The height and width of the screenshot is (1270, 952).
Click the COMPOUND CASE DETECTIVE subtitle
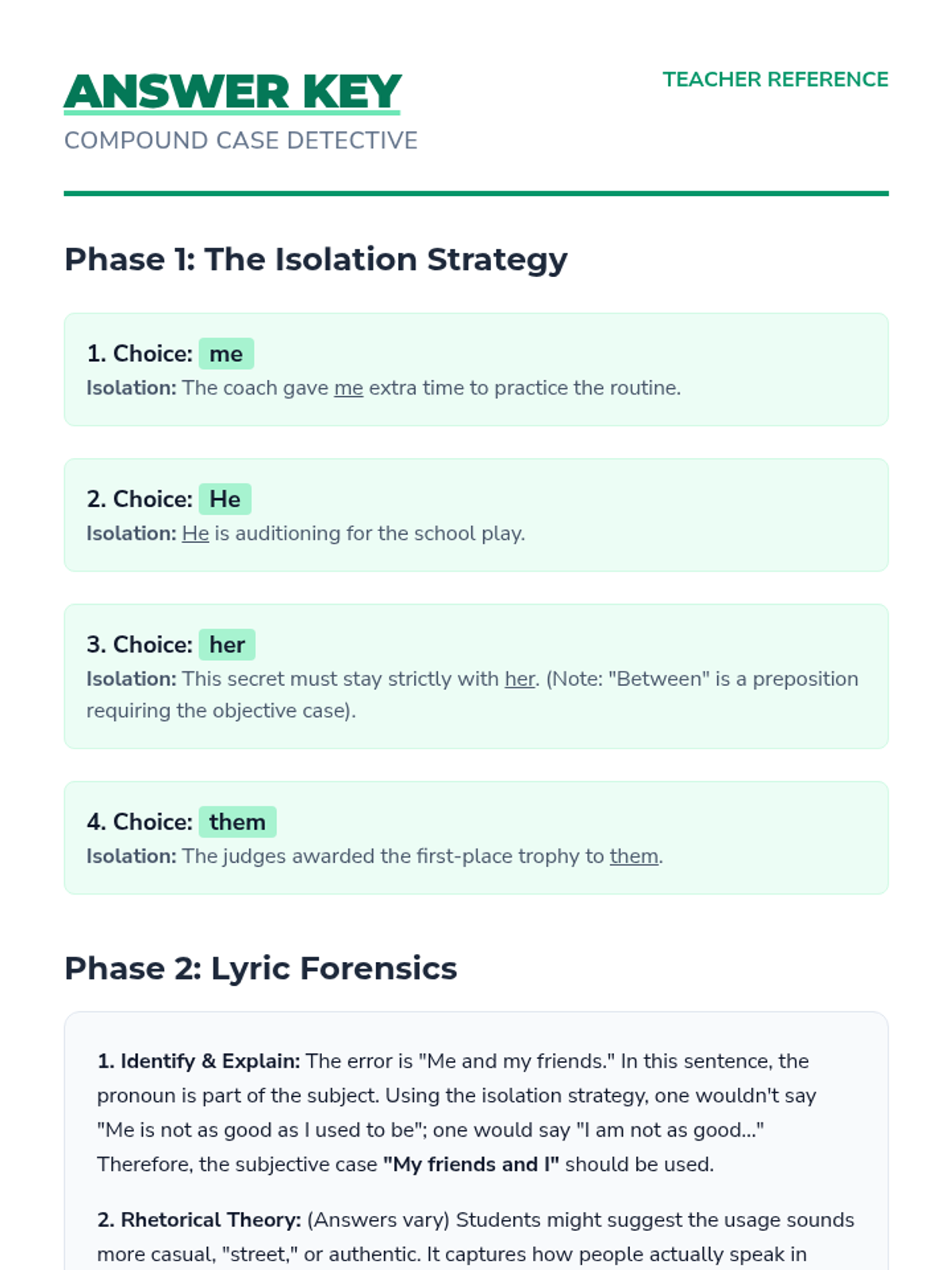240,140
